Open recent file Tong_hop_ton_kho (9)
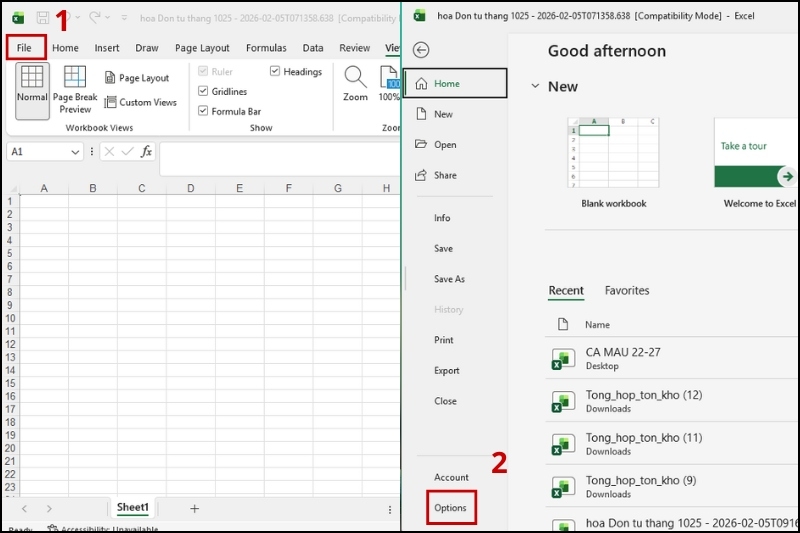800x533 pixels. 671,487
